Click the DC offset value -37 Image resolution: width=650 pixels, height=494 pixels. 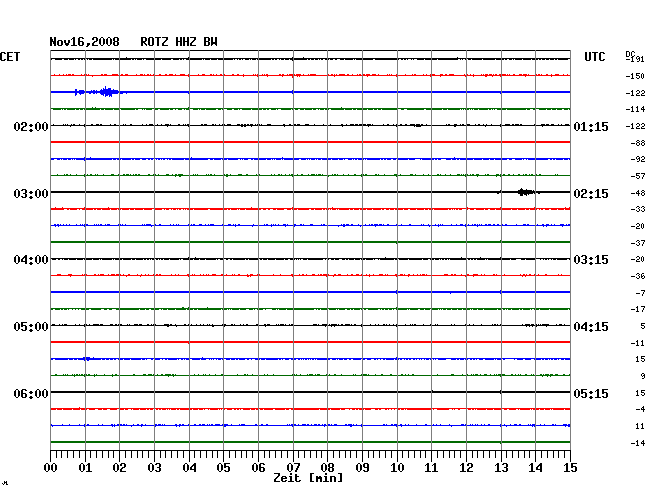638,243
